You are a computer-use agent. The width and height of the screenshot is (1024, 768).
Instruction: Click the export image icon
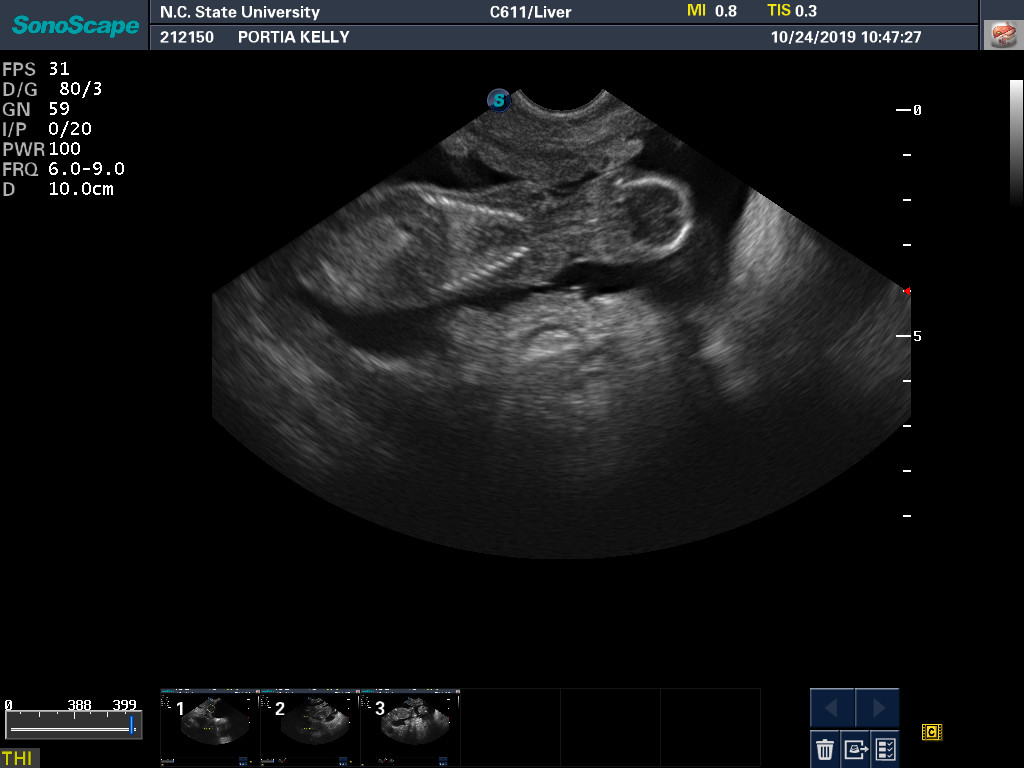855,748
